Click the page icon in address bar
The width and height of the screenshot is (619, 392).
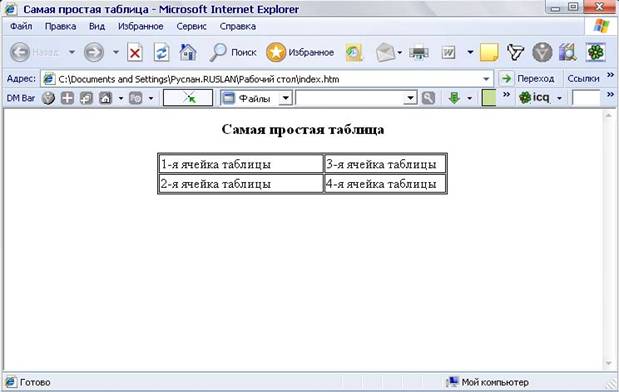(x=49, y=79)
